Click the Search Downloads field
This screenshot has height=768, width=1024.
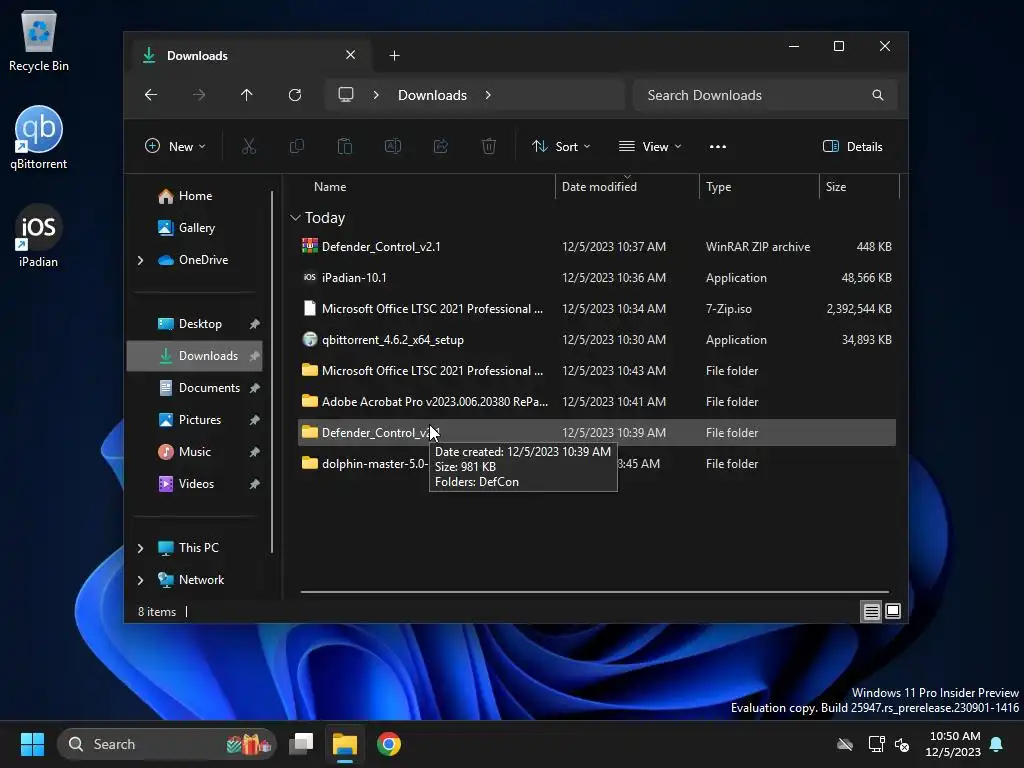pyautogui.click(x=764, y=95)
